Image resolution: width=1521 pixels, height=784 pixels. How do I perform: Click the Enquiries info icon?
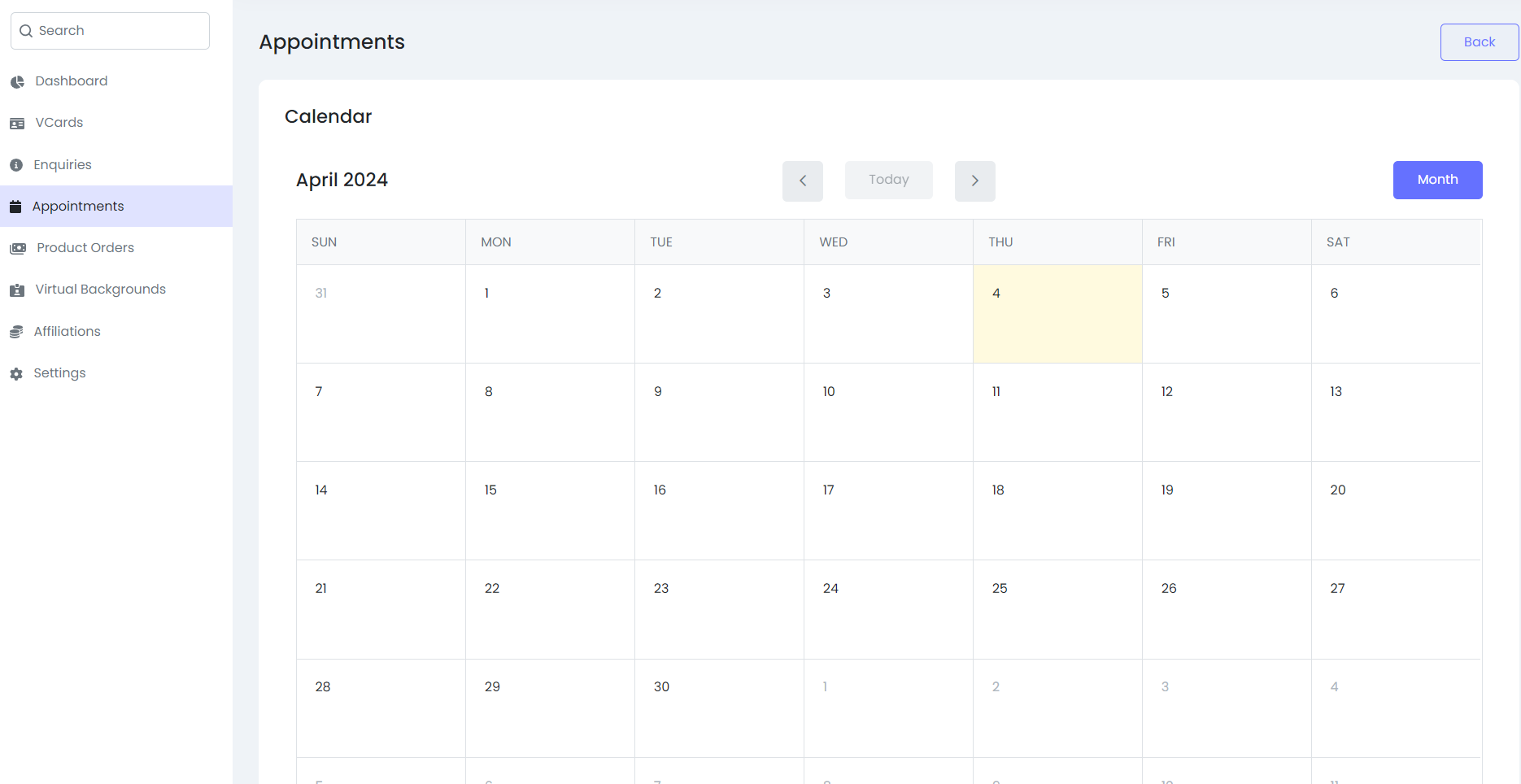click(16, 165)
